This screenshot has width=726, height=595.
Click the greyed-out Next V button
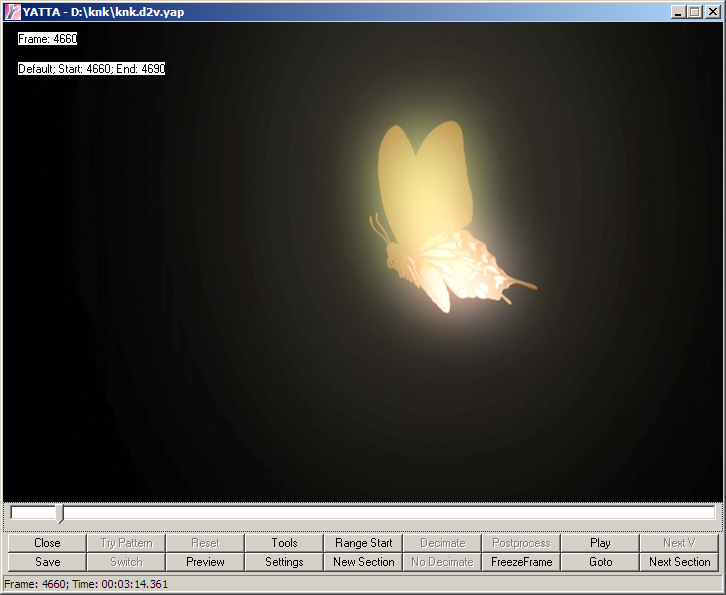pyautogui.click(x=679, y=543)
